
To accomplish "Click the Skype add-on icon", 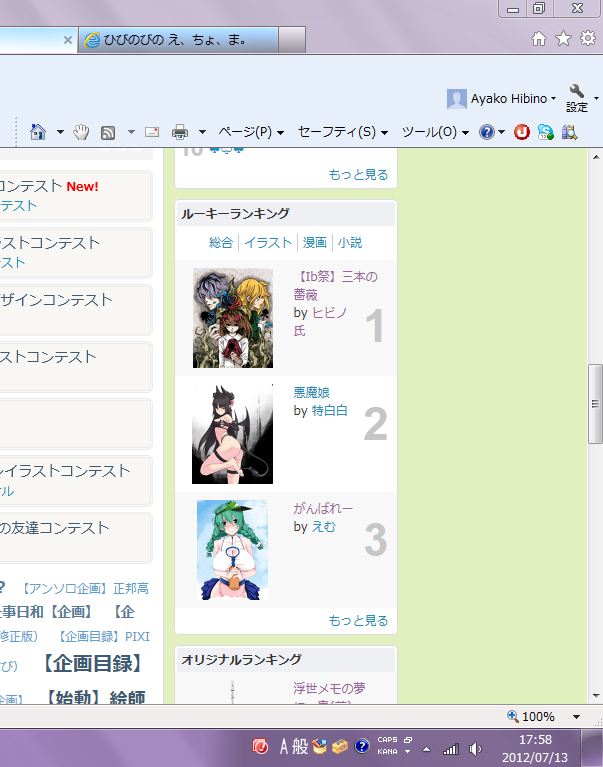I will click(545, 132).
